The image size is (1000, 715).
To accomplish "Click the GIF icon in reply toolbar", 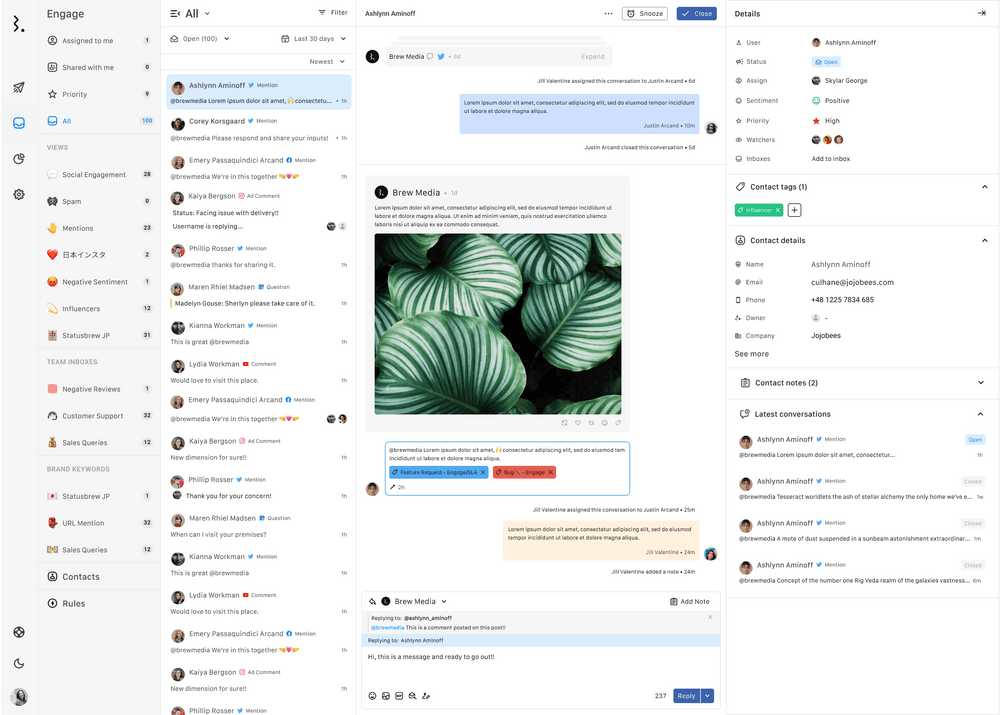I will 399,696.
